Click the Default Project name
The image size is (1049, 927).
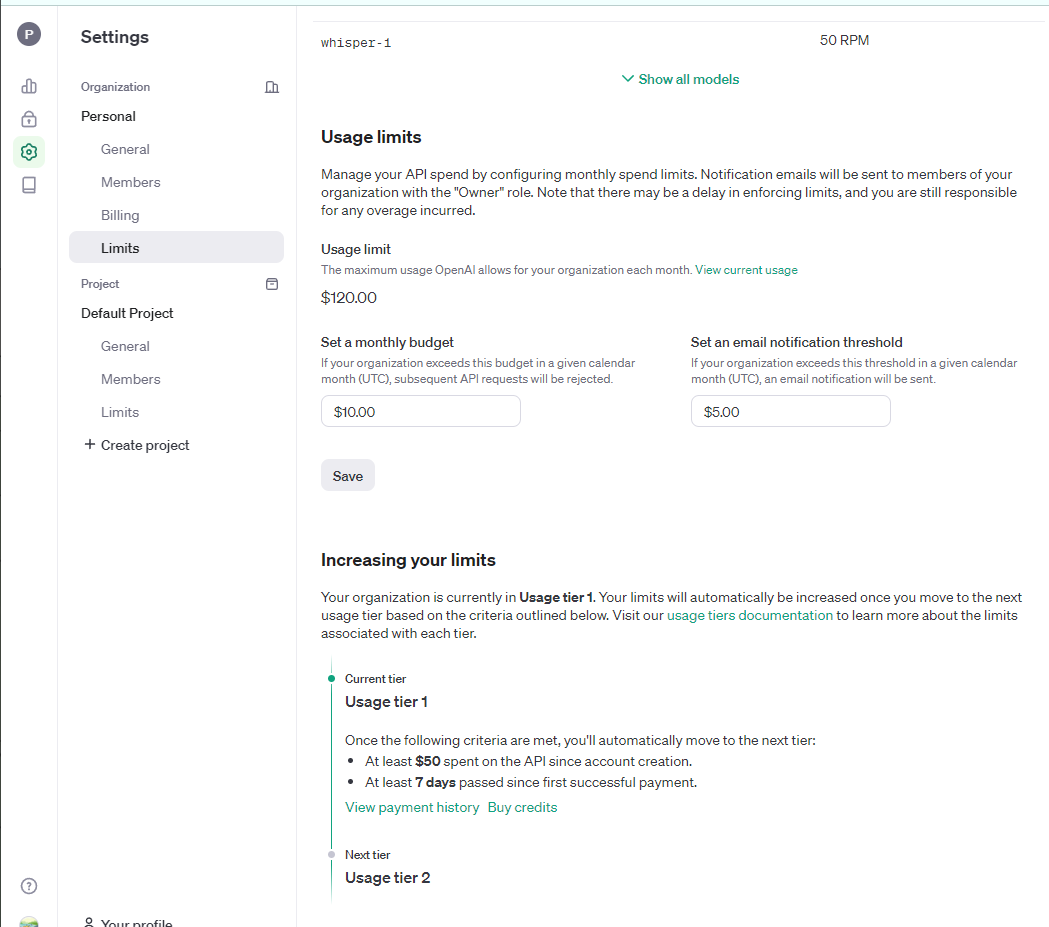click(127, 314)
